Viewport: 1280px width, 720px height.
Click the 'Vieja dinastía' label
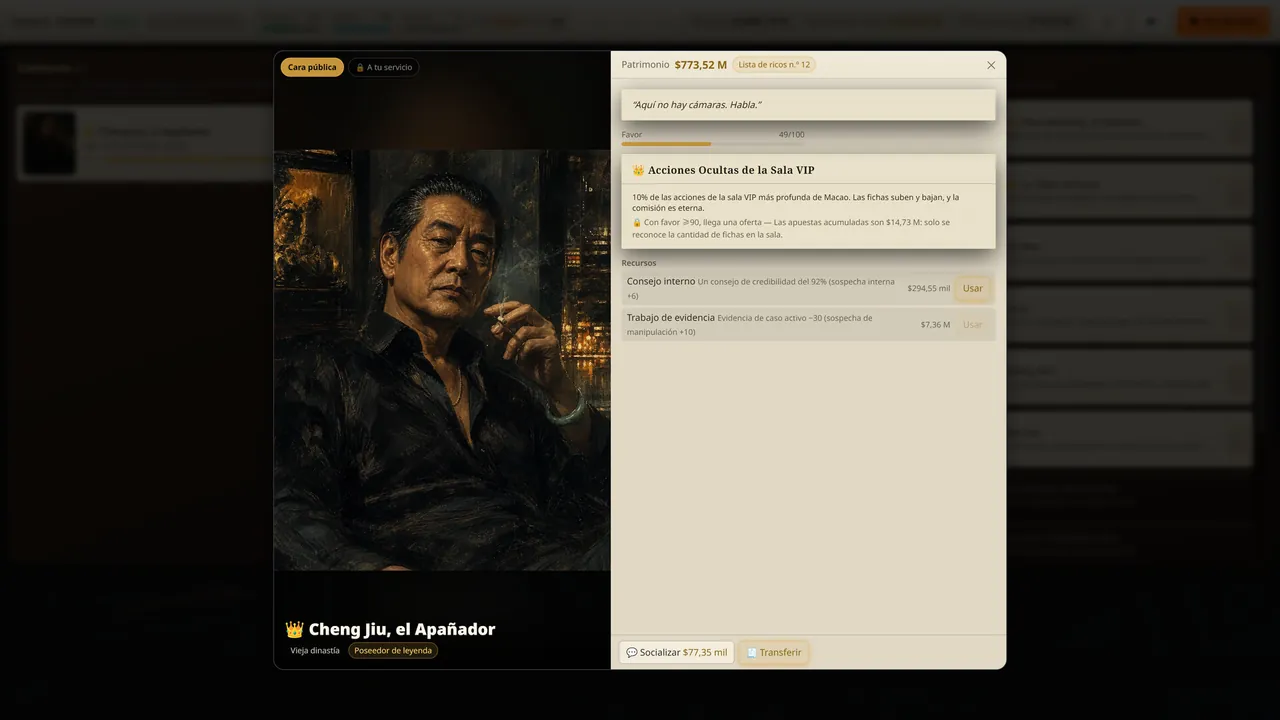315,651
